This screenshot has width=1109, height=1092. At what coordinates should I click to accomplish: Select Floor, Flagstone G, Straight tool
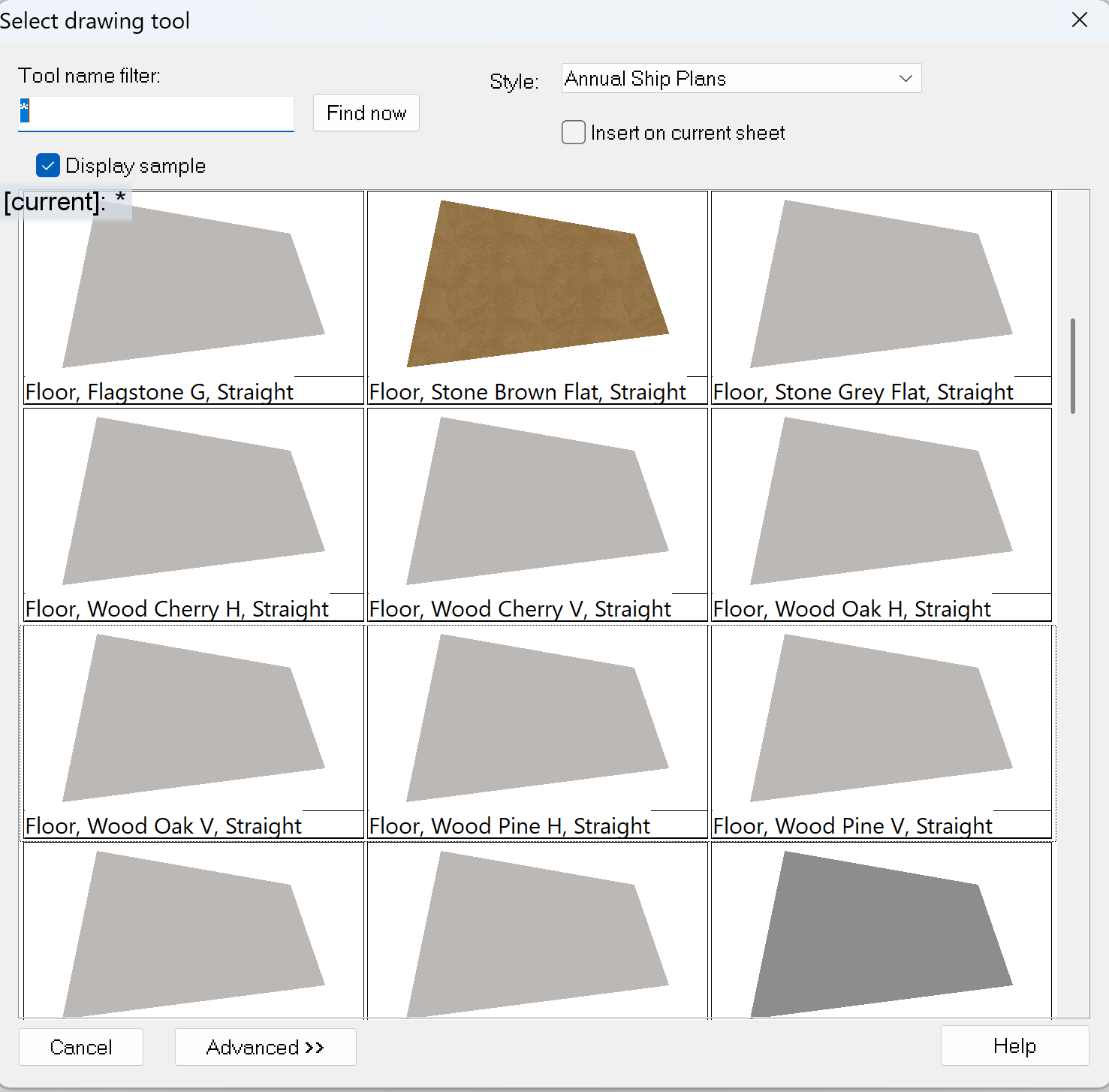click(194, 297)
